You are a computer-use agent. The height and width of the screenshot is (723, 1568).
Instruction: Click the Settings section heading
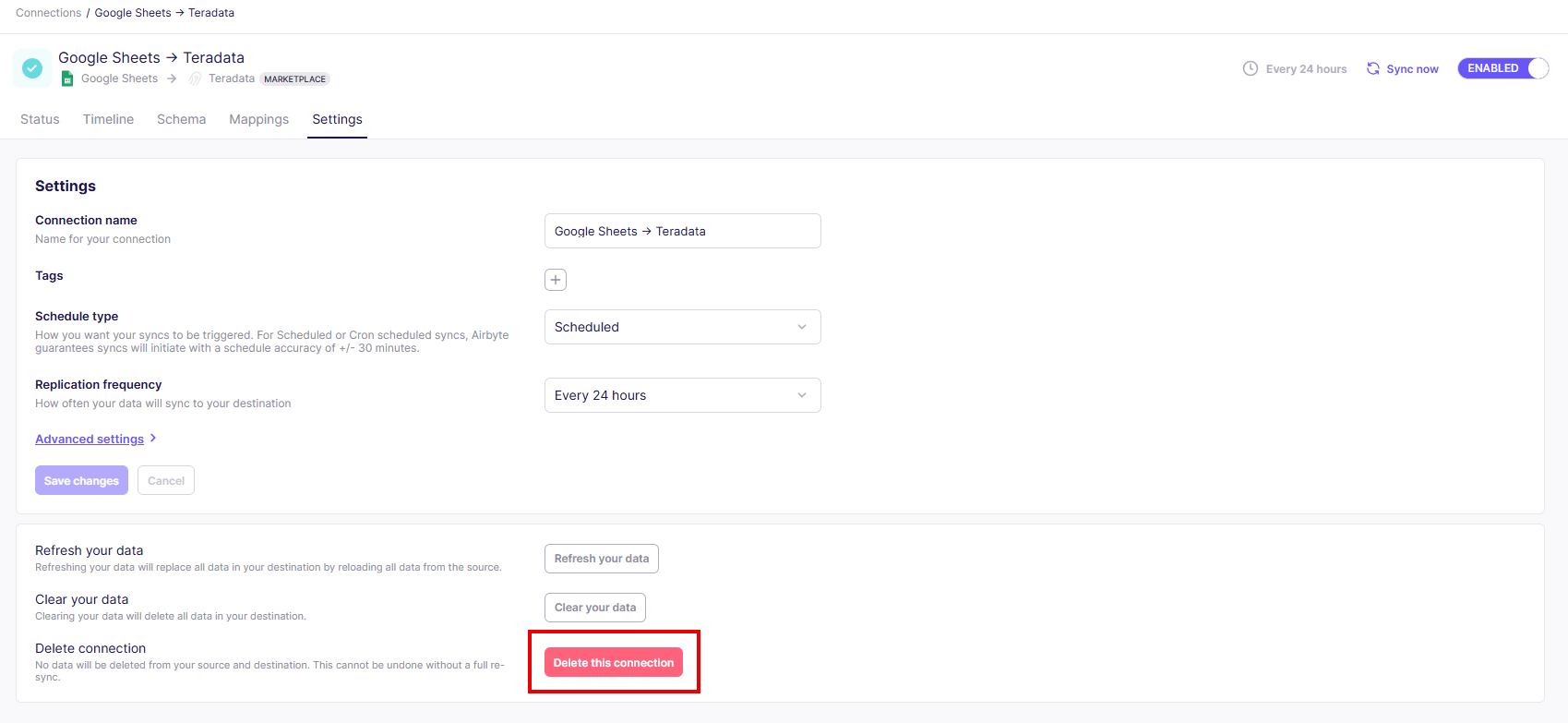click(66, 186)
